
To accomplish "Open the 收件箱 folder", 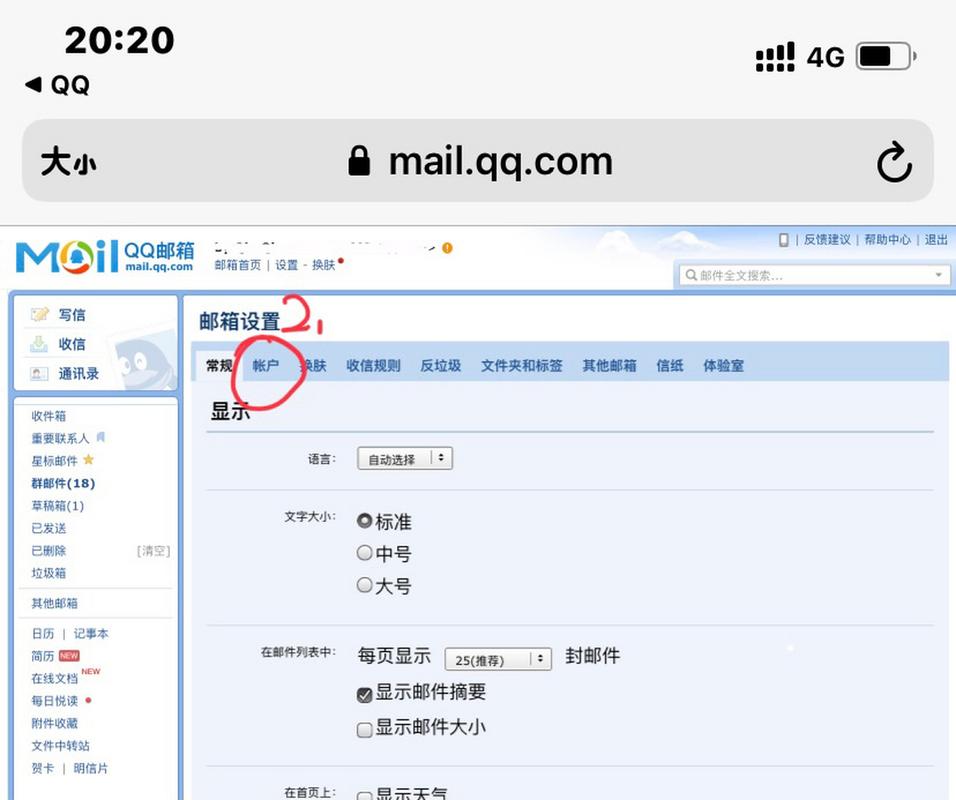I will [49, 416].
